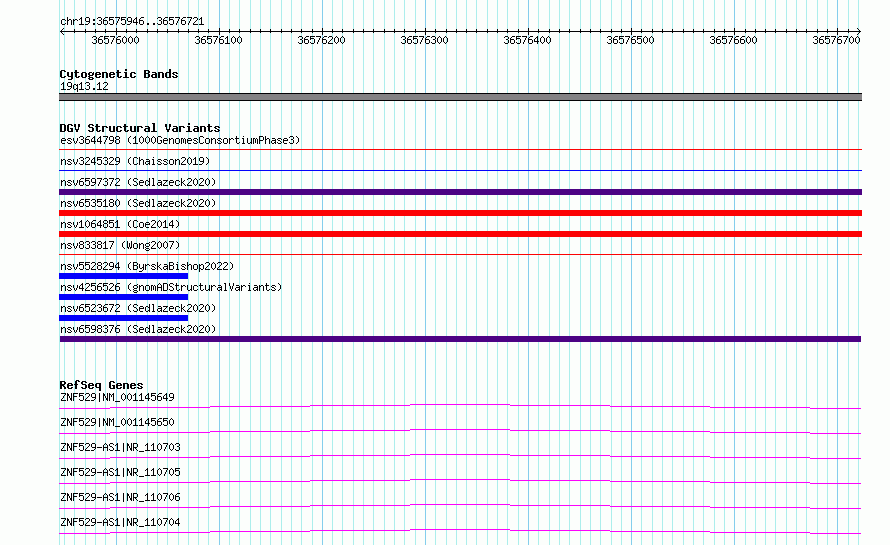This screenshot has width=890, height=545.
Task: Select the Cytogenetic Bands track title
Action: 119,74
